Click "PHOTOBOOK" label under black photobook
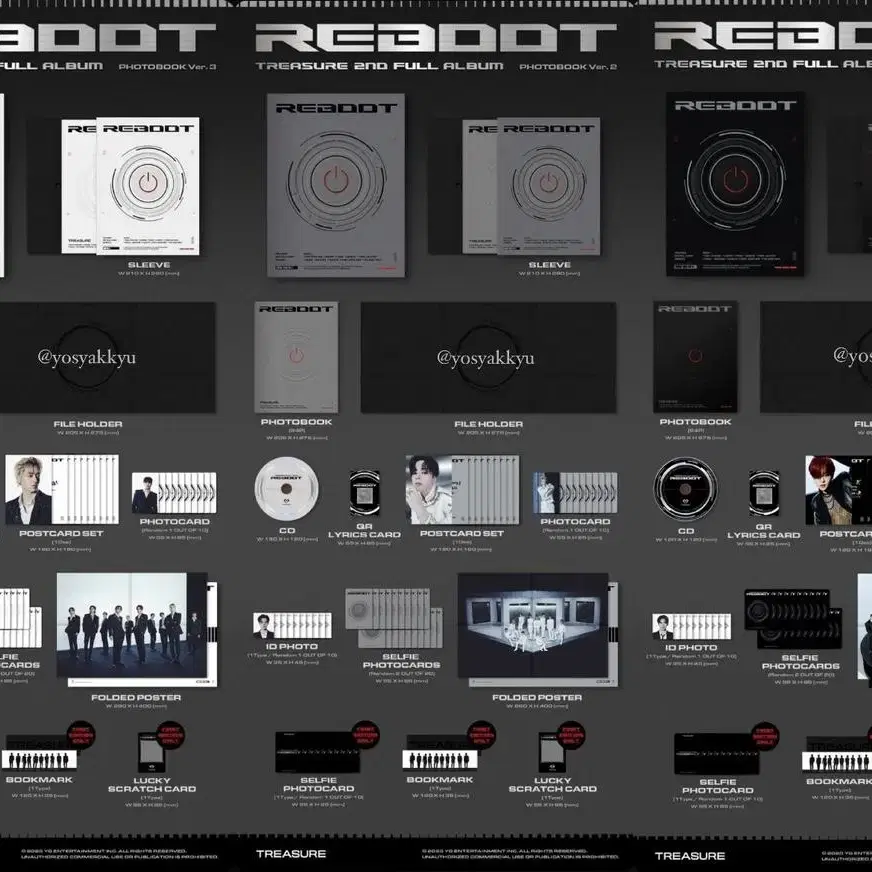The image size is (872, 872). pyautogui.click(x=695, y=422)
